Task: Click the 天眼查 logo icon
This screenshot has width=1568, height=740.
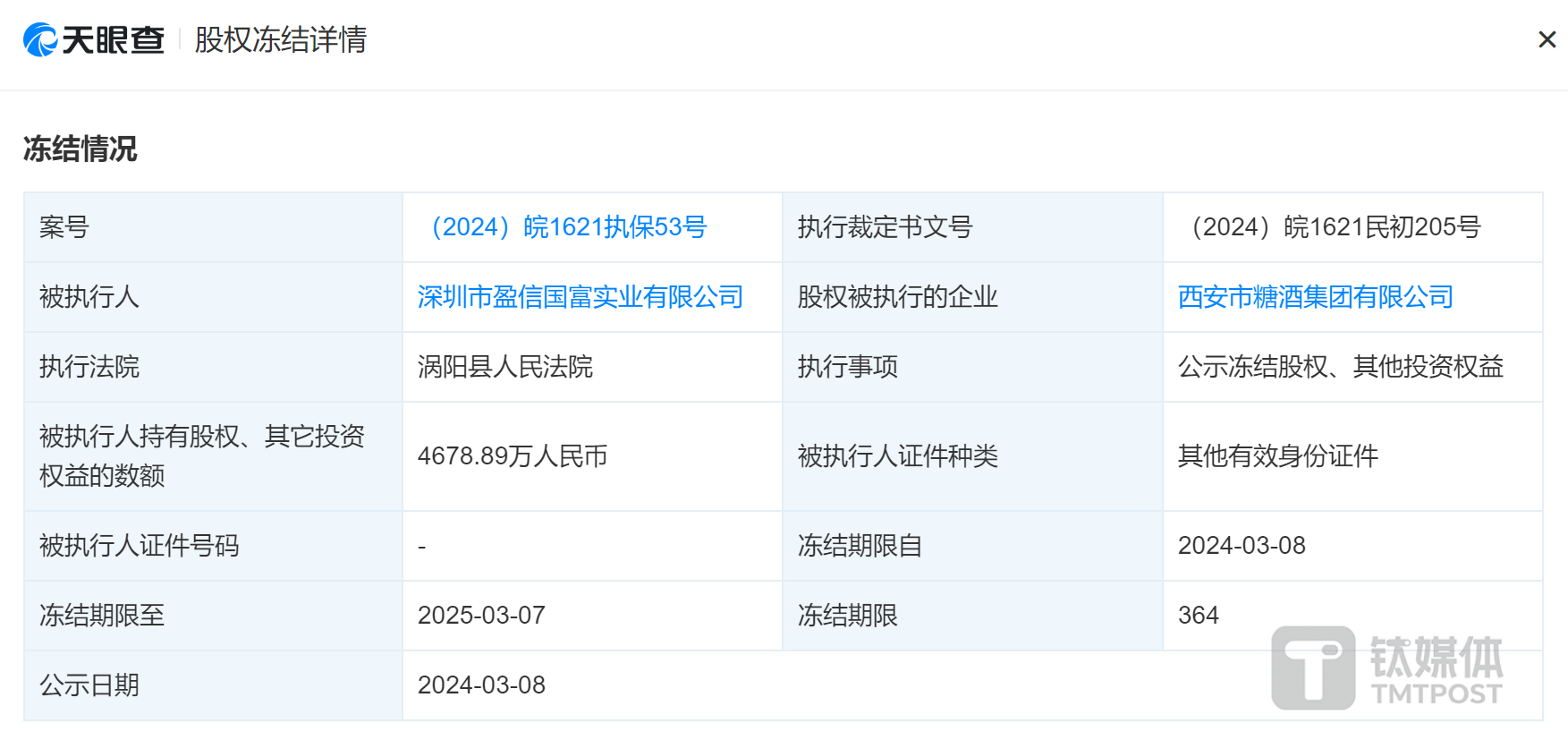Action: pyautogui.click(x=40, y=39)
